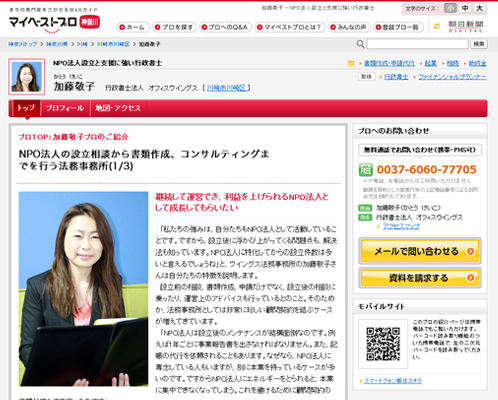
Task: Click ファイナンシャルプランナー qualification link
Action: [452, 77]
